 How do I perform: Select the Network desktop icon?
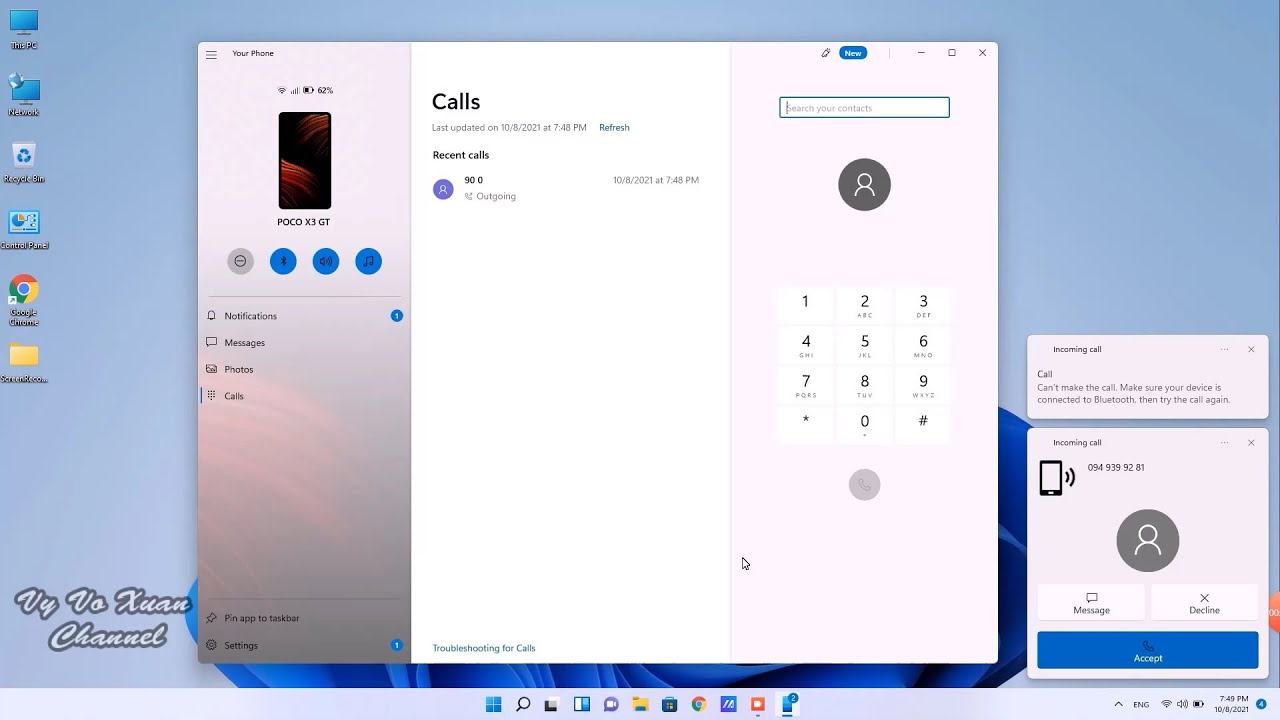tap(23, 96)
